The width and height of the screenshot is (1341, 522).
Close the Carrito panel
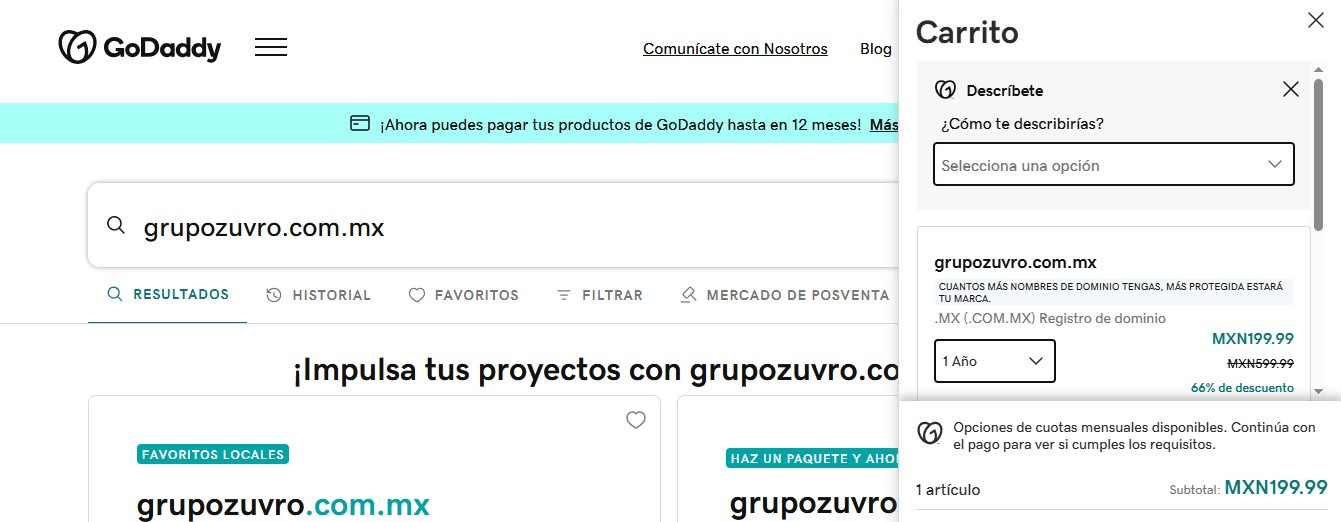1316,20
